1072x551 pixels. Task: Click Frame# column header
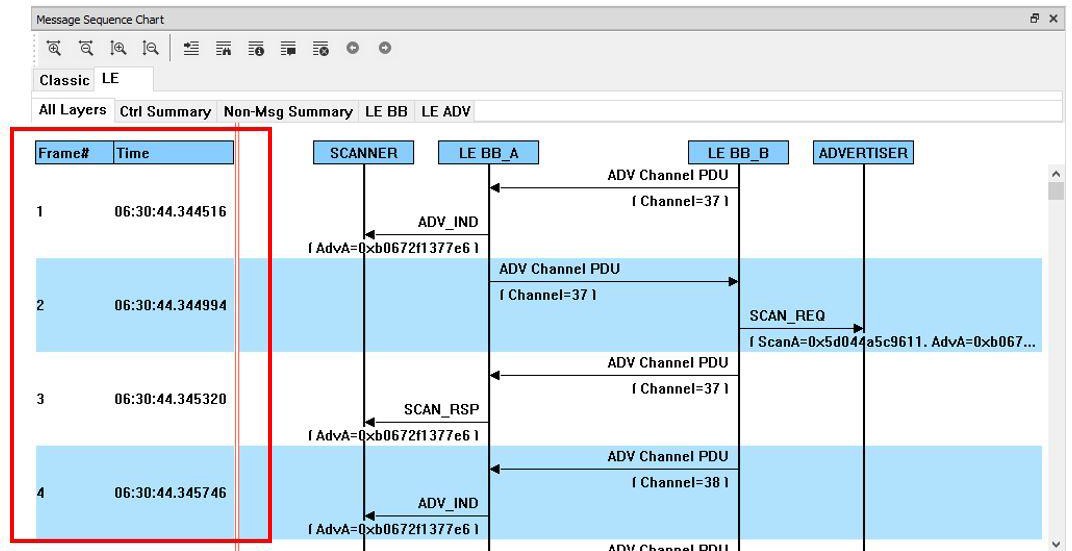coord(75,152)
